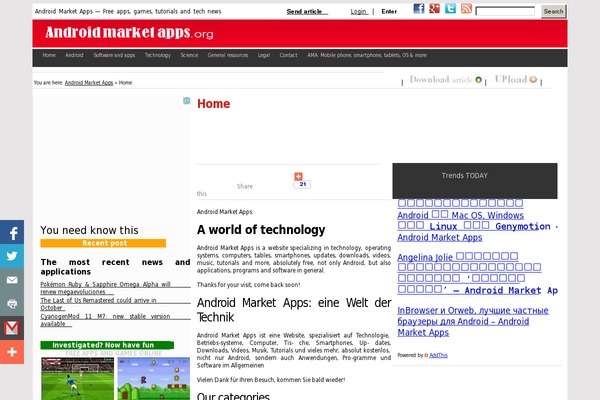Open Technology menu item
Viewport: 600px width, 400px height.
158,55
